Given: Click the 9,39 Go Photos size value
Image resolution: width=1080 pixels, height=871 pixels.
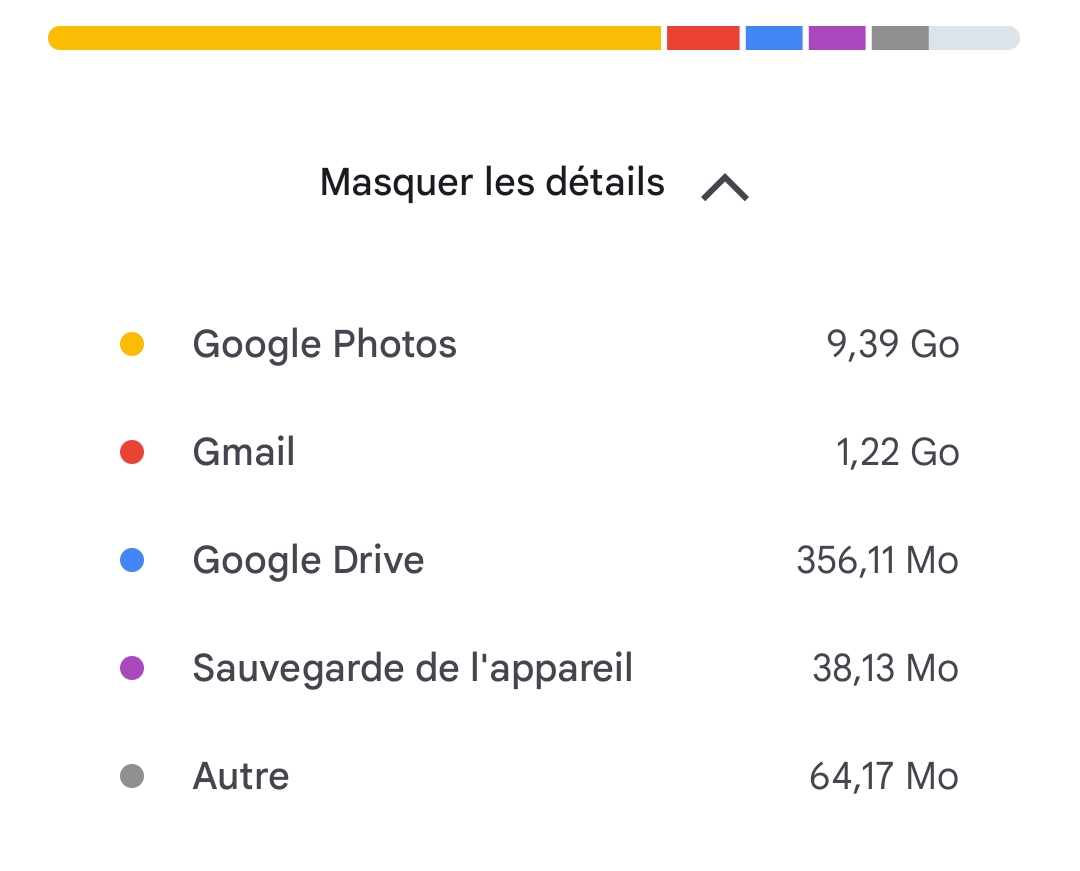Looking at the screenshot, I should pyautogui.click(x=893, y=345).
